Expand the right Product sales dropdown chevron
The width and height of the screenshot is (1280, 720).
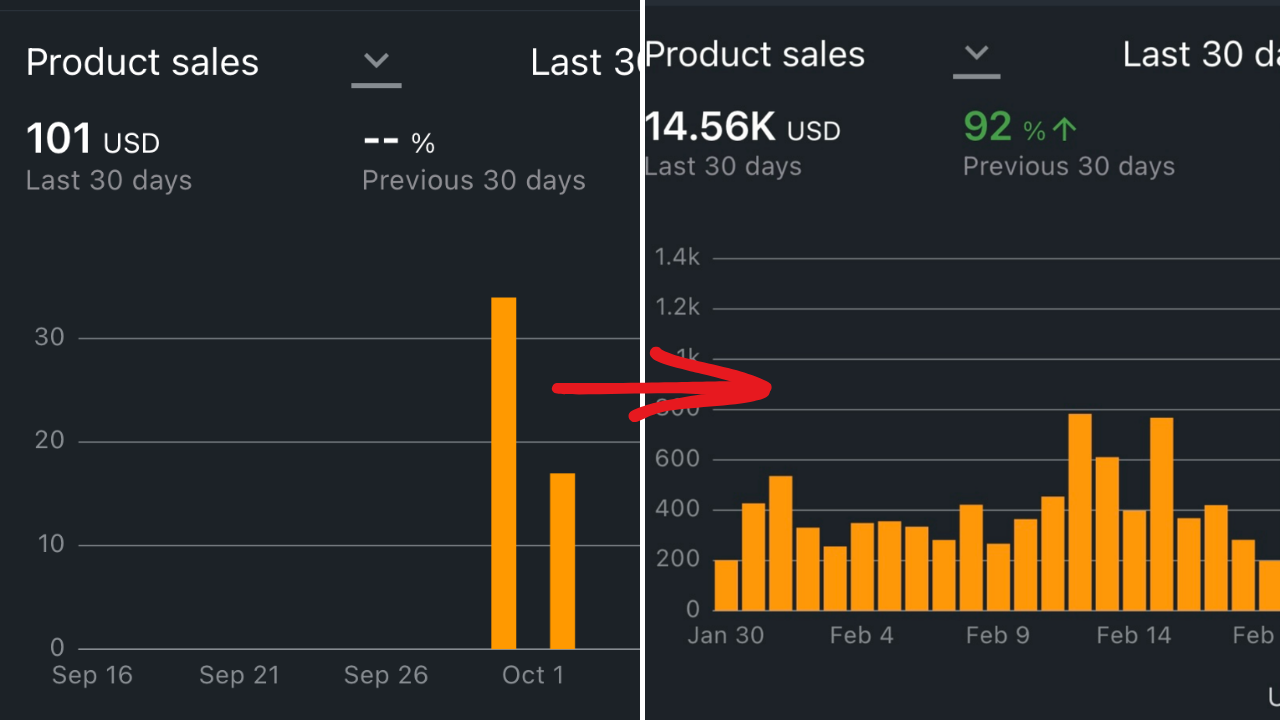coord(976,54)
